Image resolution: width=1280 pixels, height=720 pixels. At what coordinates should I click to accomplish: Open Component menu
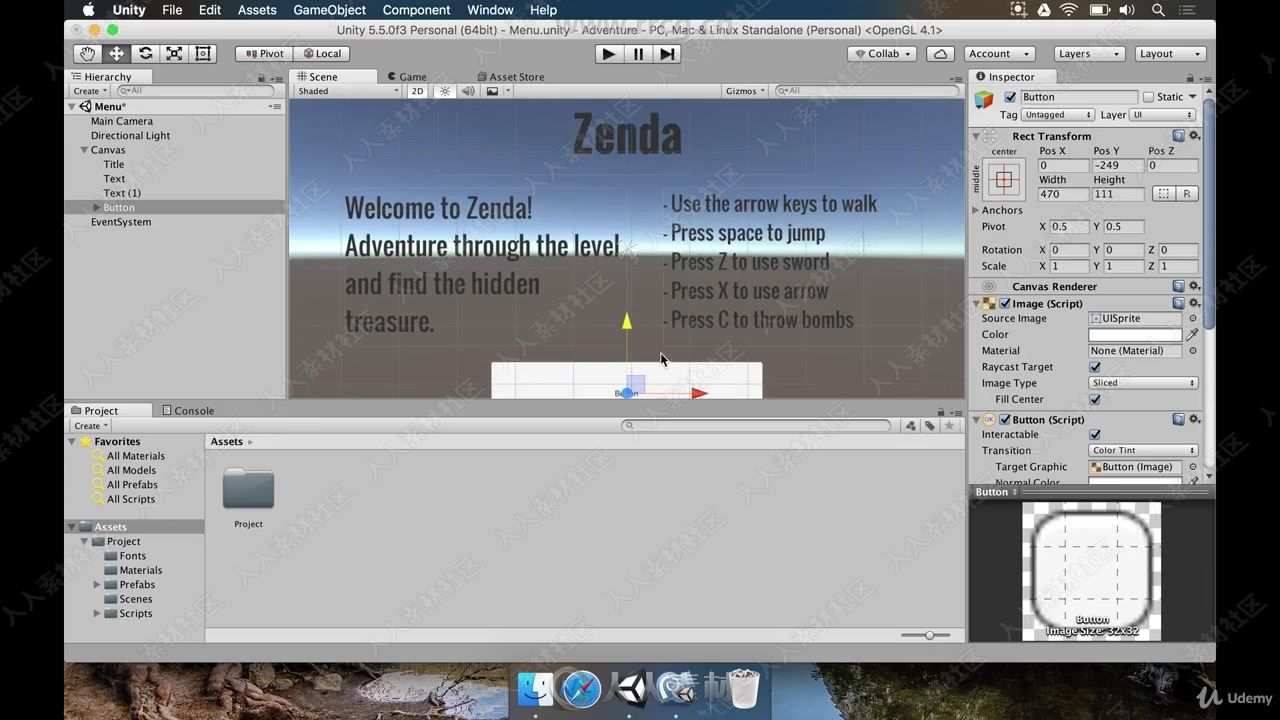[x=416, y=10]
